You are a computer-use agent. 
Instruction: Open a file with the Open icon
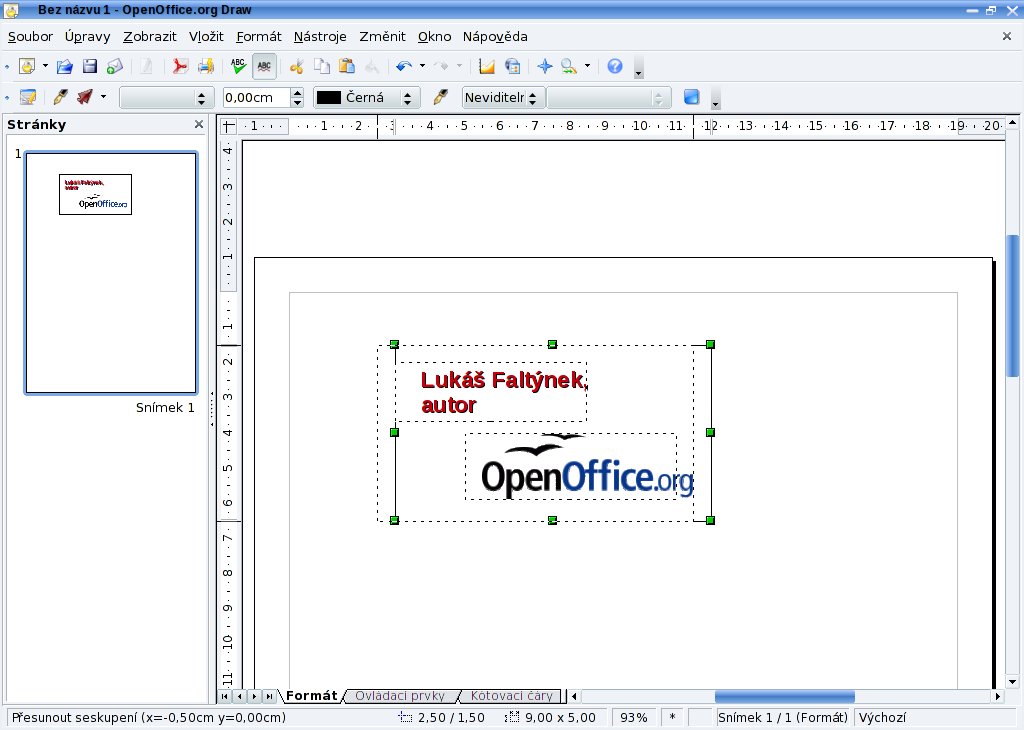[64, 66]
